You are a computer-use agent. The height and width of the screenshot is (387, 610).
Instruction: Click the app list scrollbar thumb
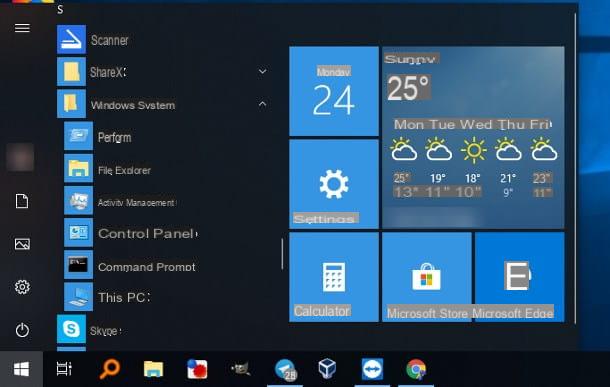pos(282,254)
